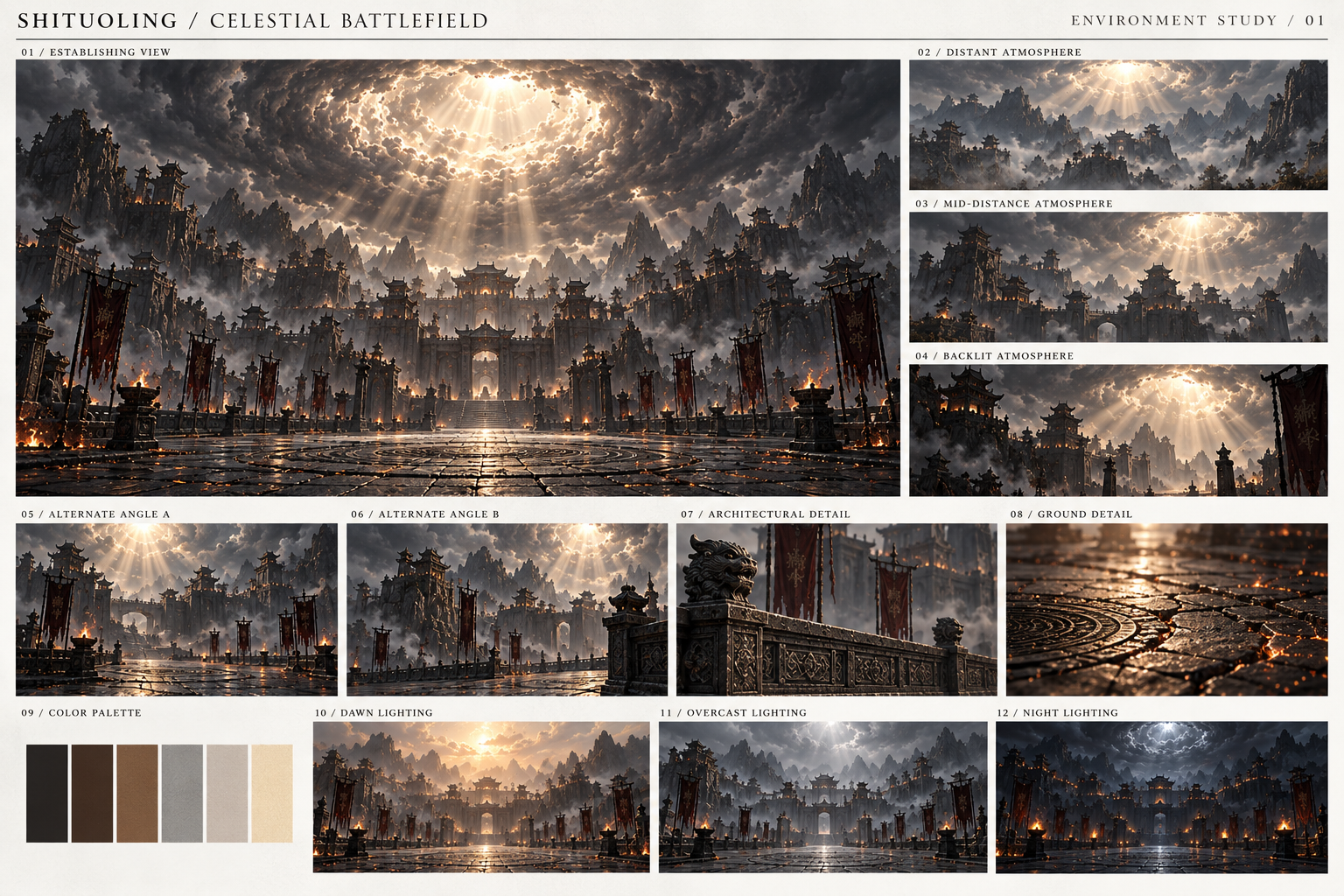Select the tan brown palette swatch

pyautogui.click(x=137, y=794)
